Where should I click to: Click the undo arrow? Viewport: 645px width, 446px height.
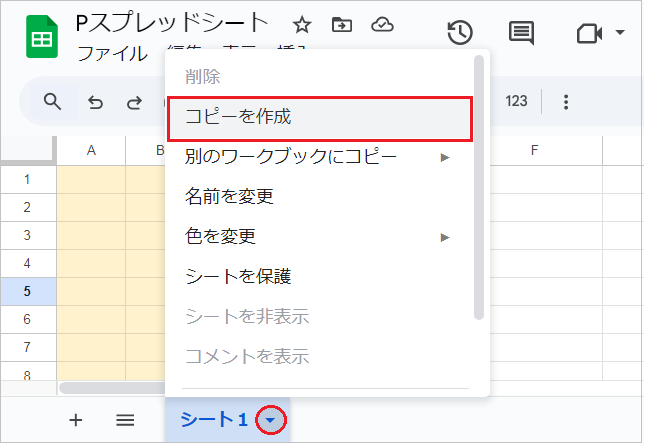point(95,101)
